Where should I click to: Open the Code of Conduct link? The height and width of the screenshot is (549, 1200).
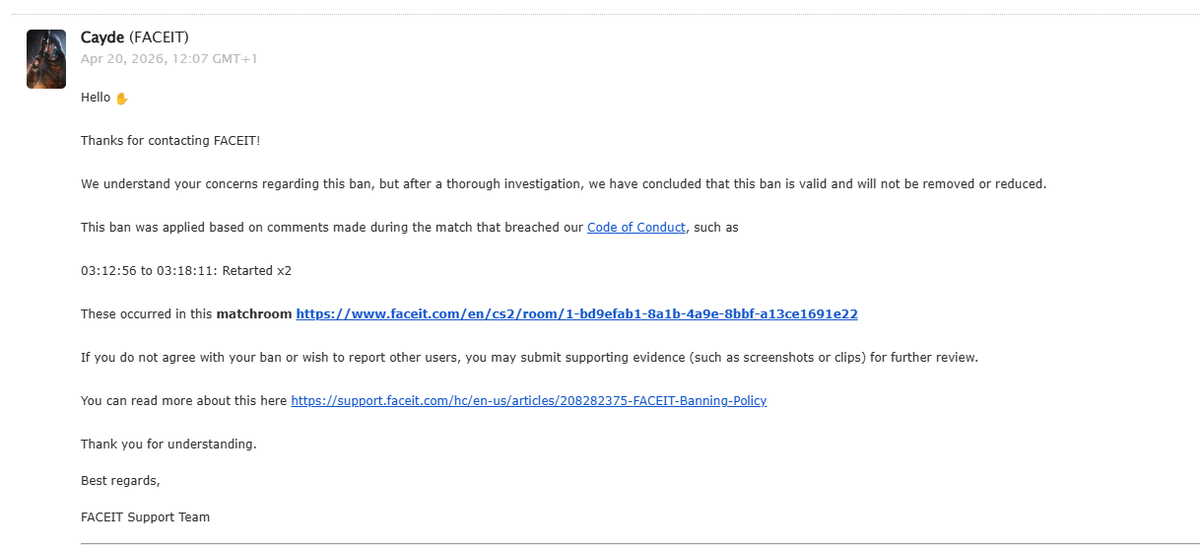click(636, 227)
